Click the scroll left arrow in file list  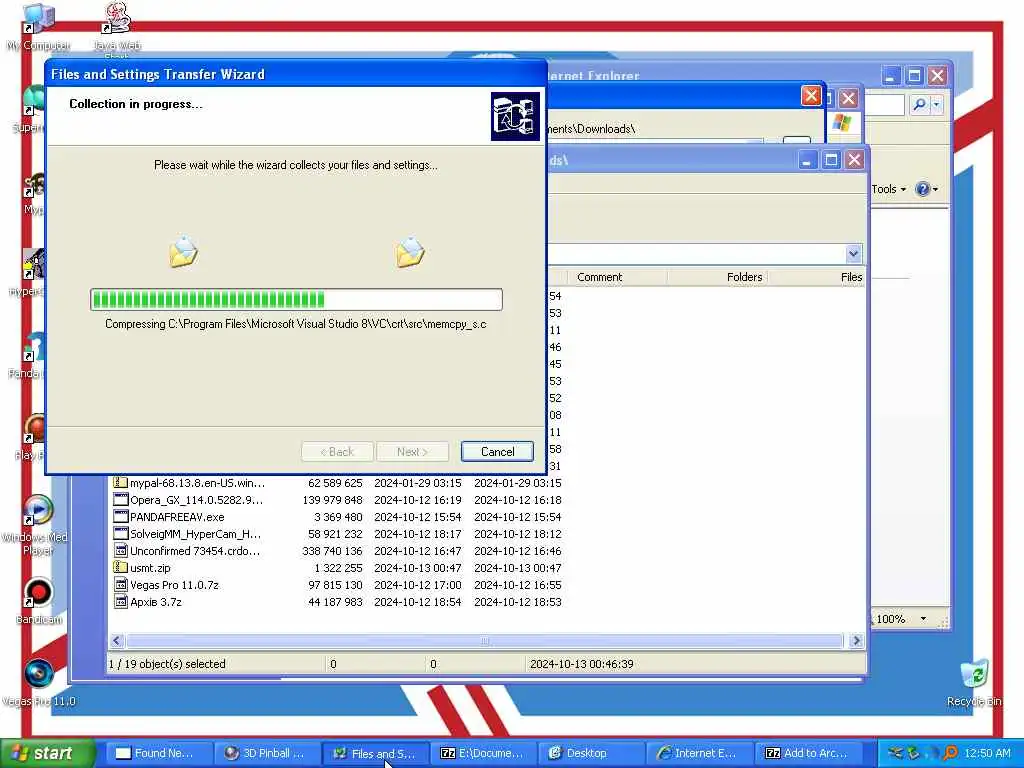coord(117,641)
